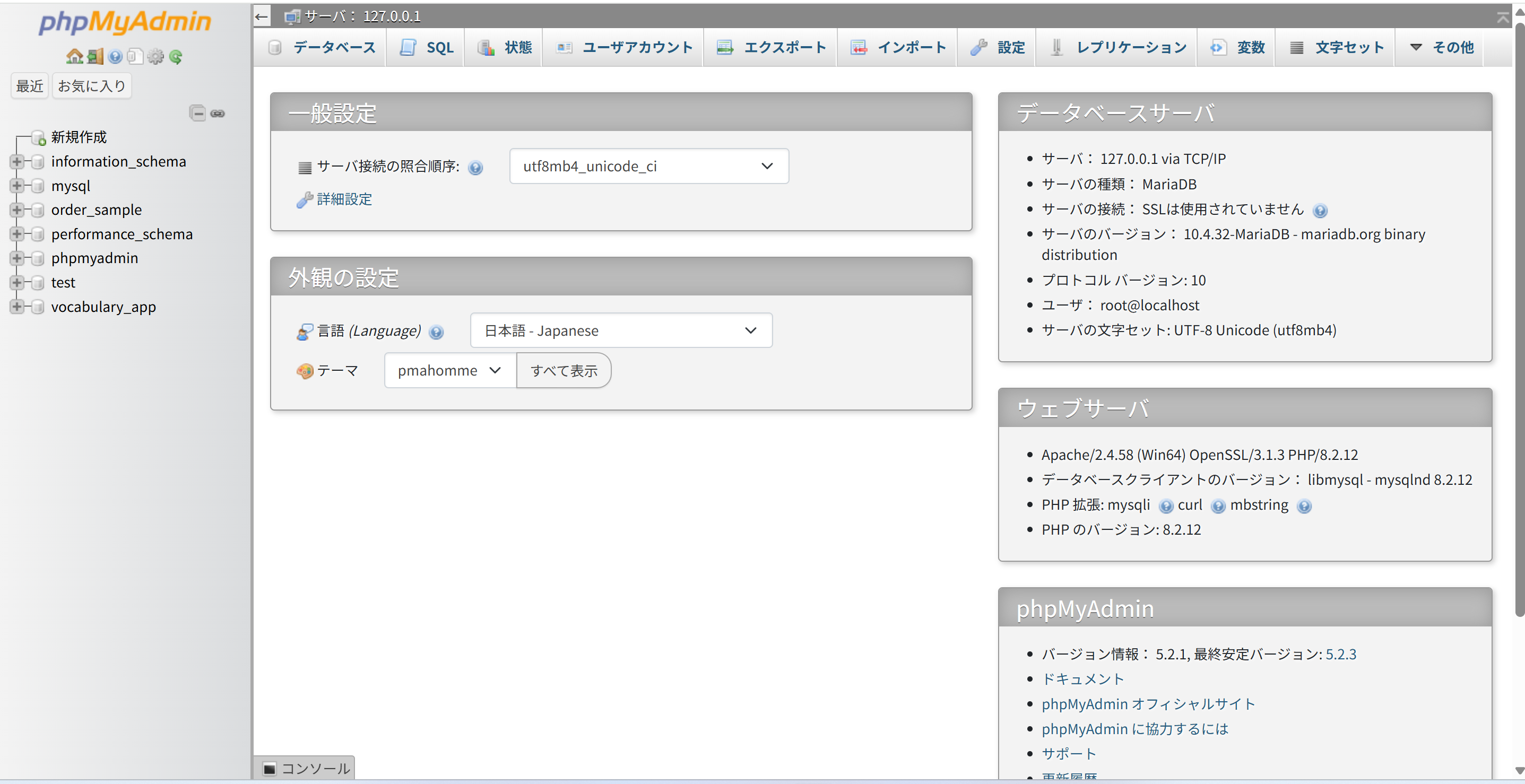This screenshot has height=784, width=1525.
Task: Click the help icon after curl extension
Action: pos(1218,506)
